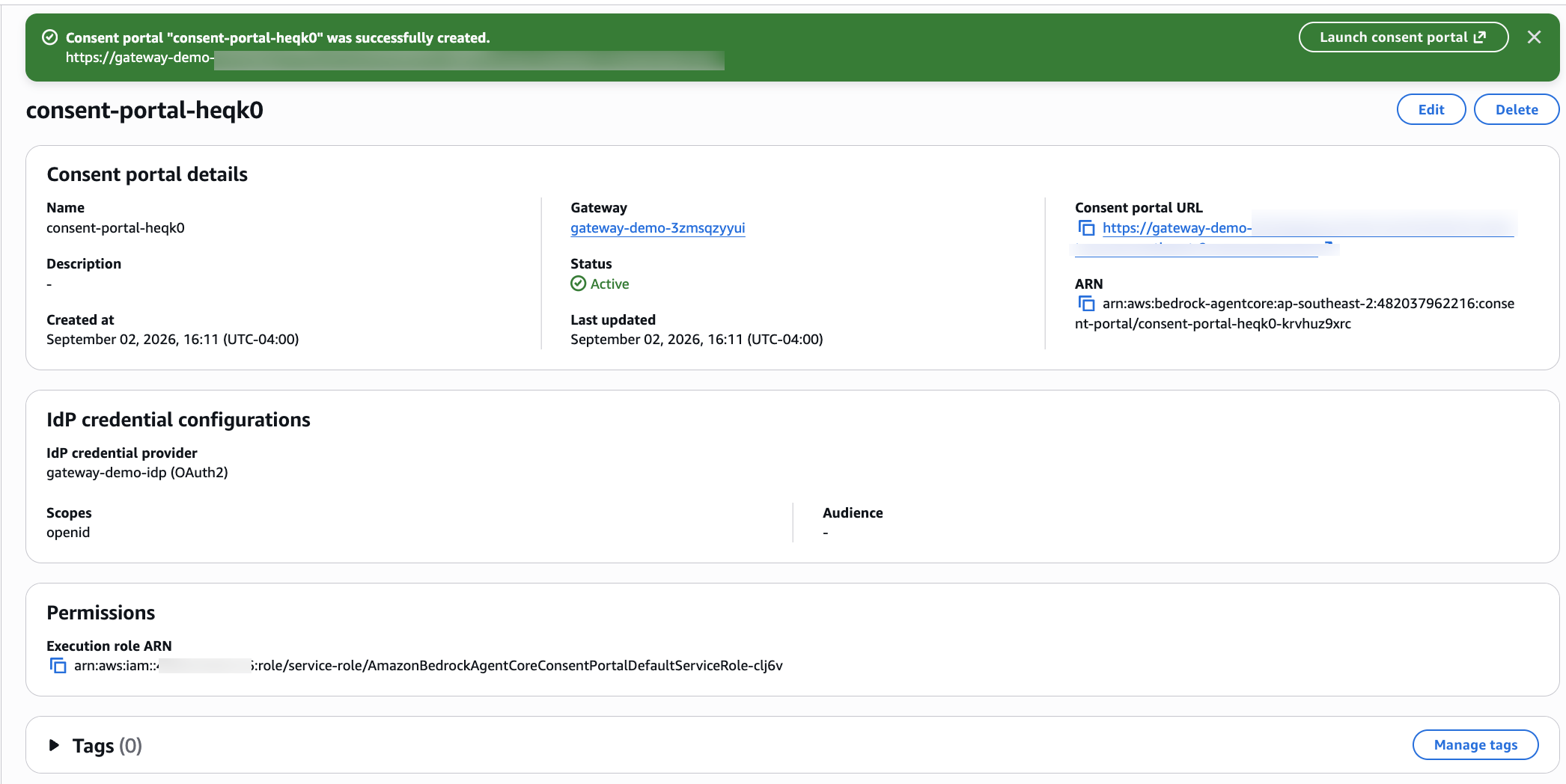1566x784 pixels.
Task: Copy the consent portal ARN
Action: tap(1086, 304)
